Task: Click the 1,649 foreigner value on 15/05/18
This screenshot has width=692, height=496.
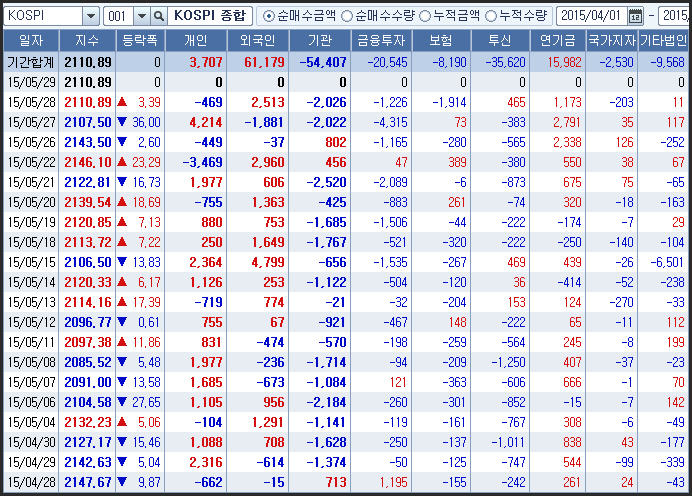Action: tap(268, 242)
